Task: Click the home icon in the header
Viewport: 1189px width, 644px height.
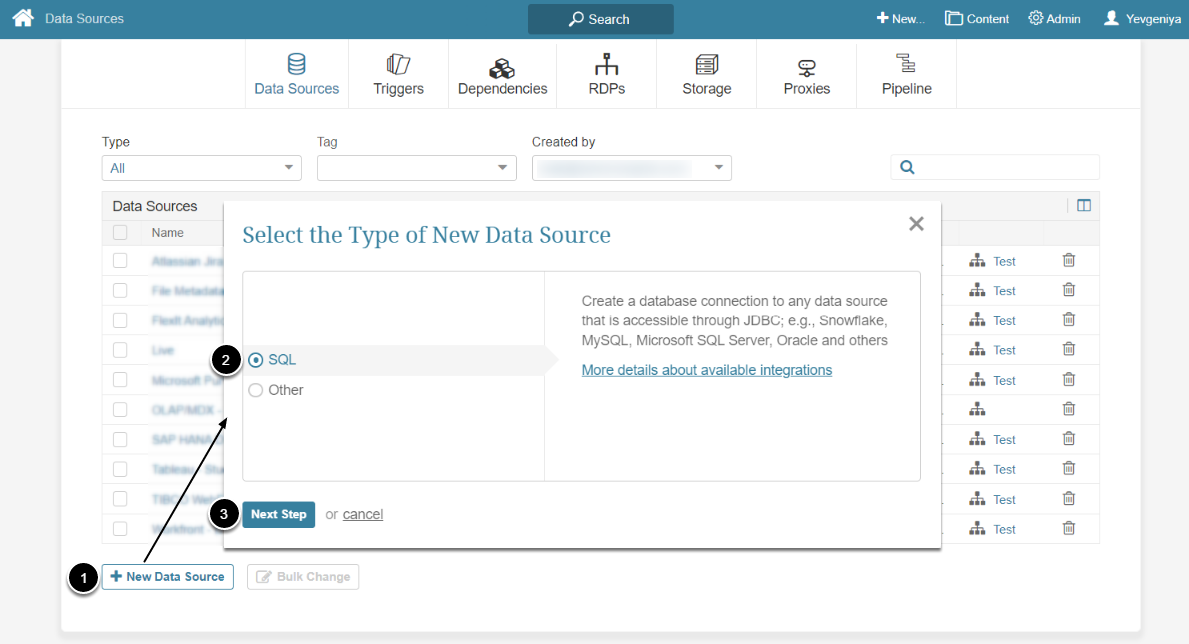Action: coord(22,18)
